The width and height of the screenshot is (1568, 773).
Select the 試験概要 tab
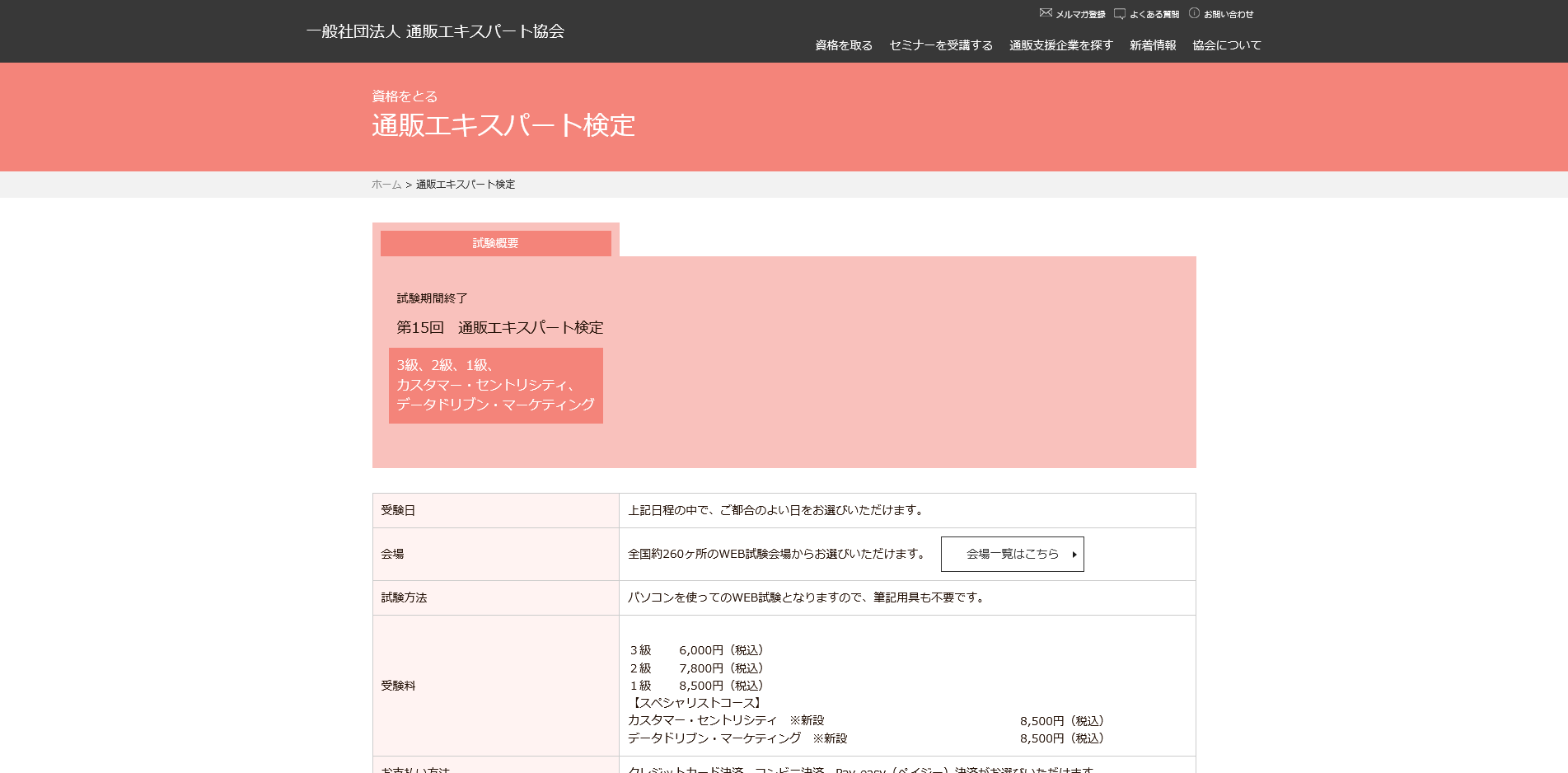click(495, 243)
